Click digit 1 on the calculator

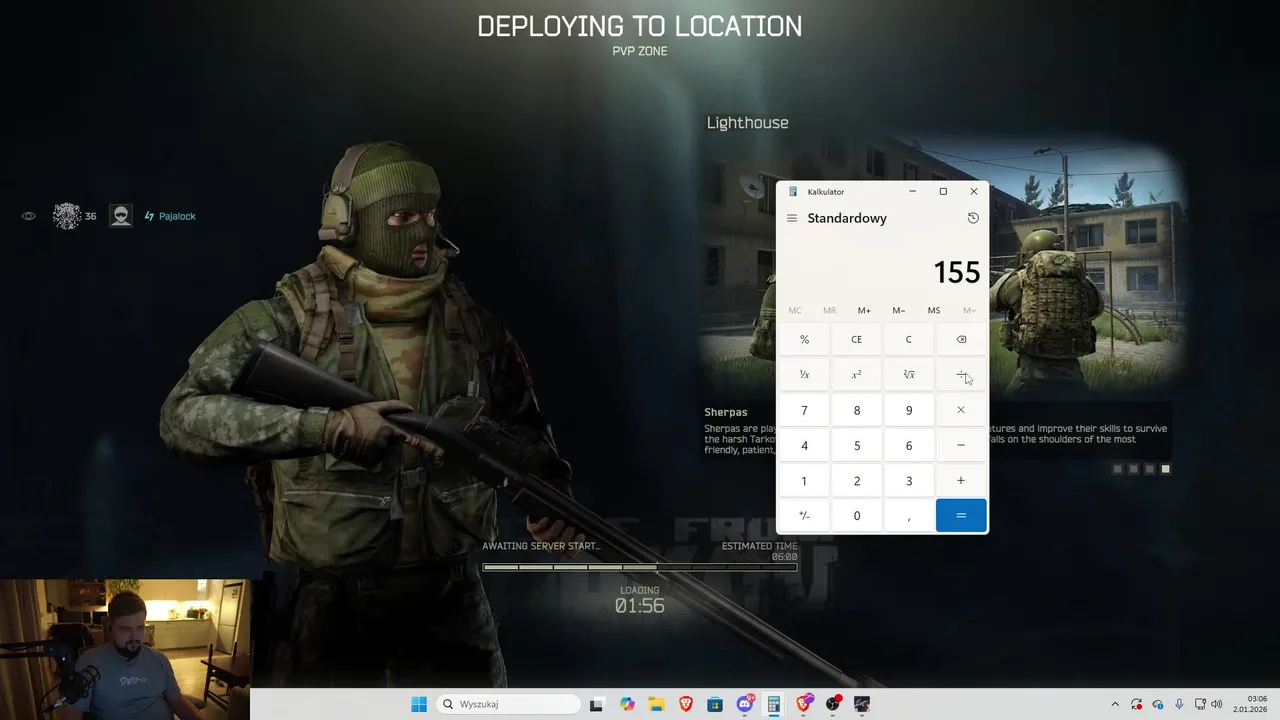tap(804, 481)
